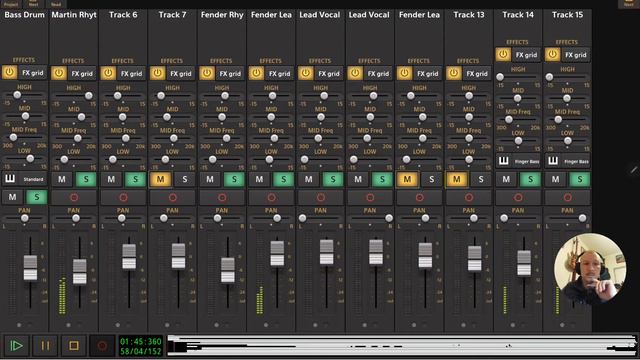Image resolution: width=640 pixels, height=360 pixels.
Task: Solo Track 7
Action: (185, 179)
